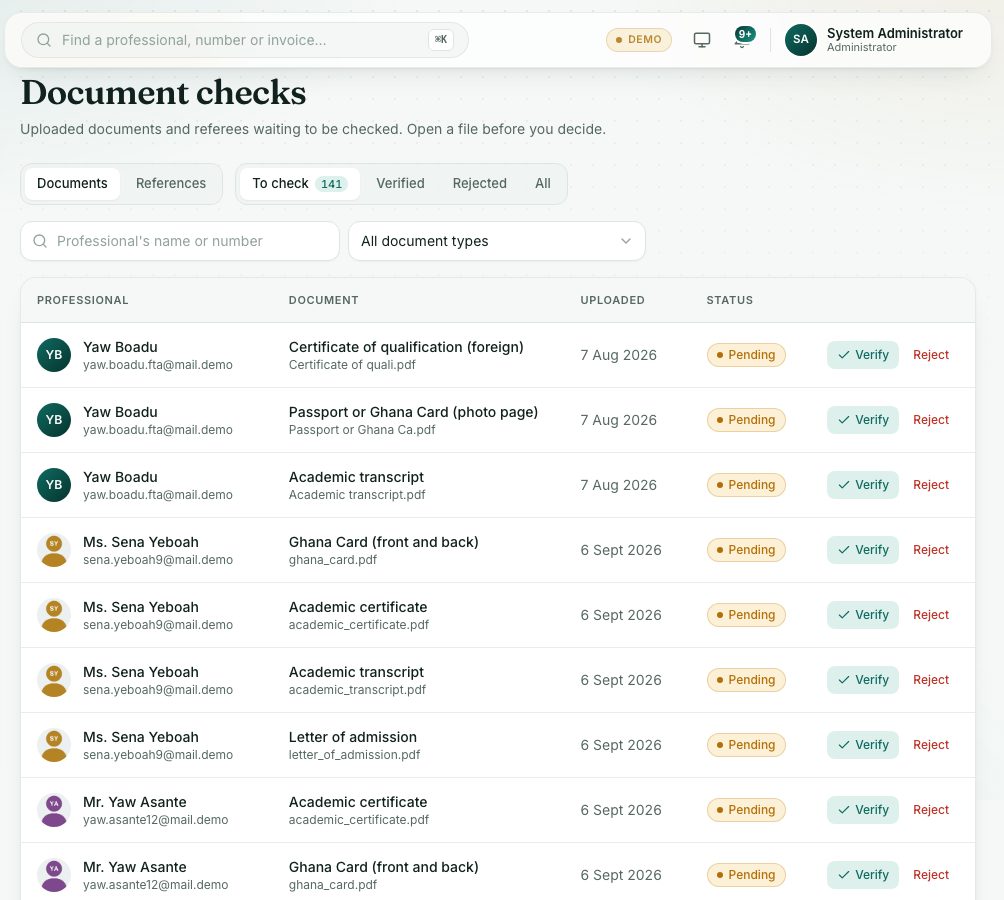
Task: Verify Yaw Asante's Academic certificate
Action: [x=862, y=810]
